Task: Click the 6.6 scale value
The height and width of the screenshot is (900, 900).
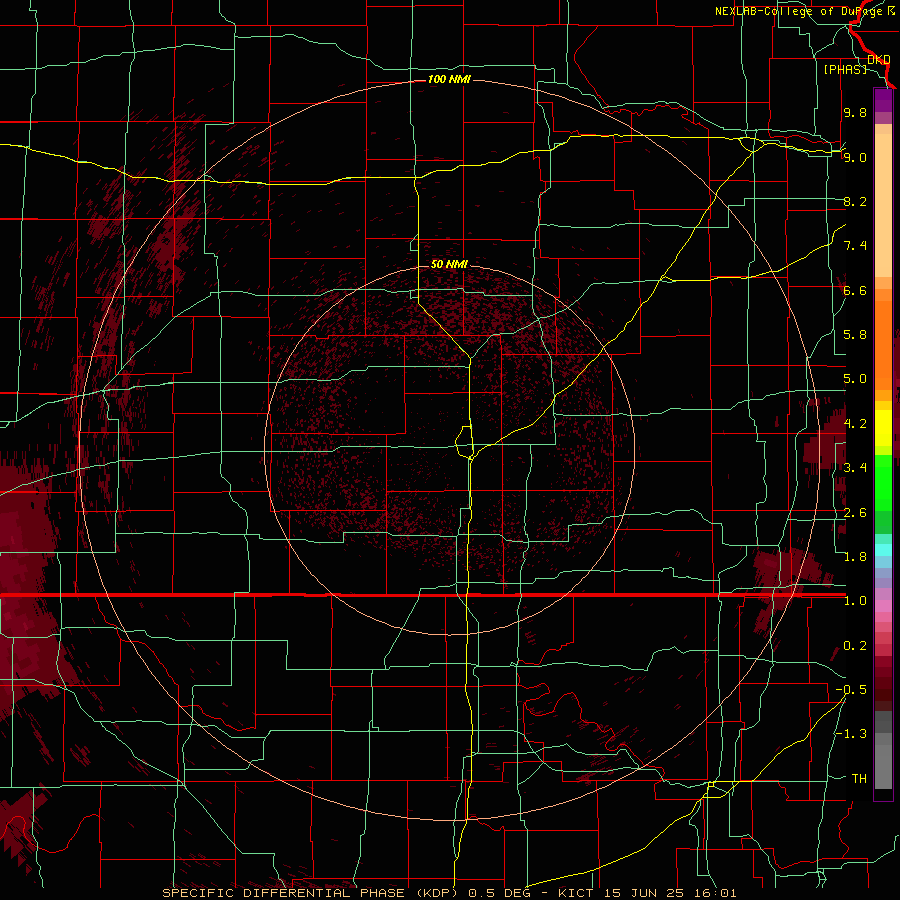Action: tap(855, 290)
